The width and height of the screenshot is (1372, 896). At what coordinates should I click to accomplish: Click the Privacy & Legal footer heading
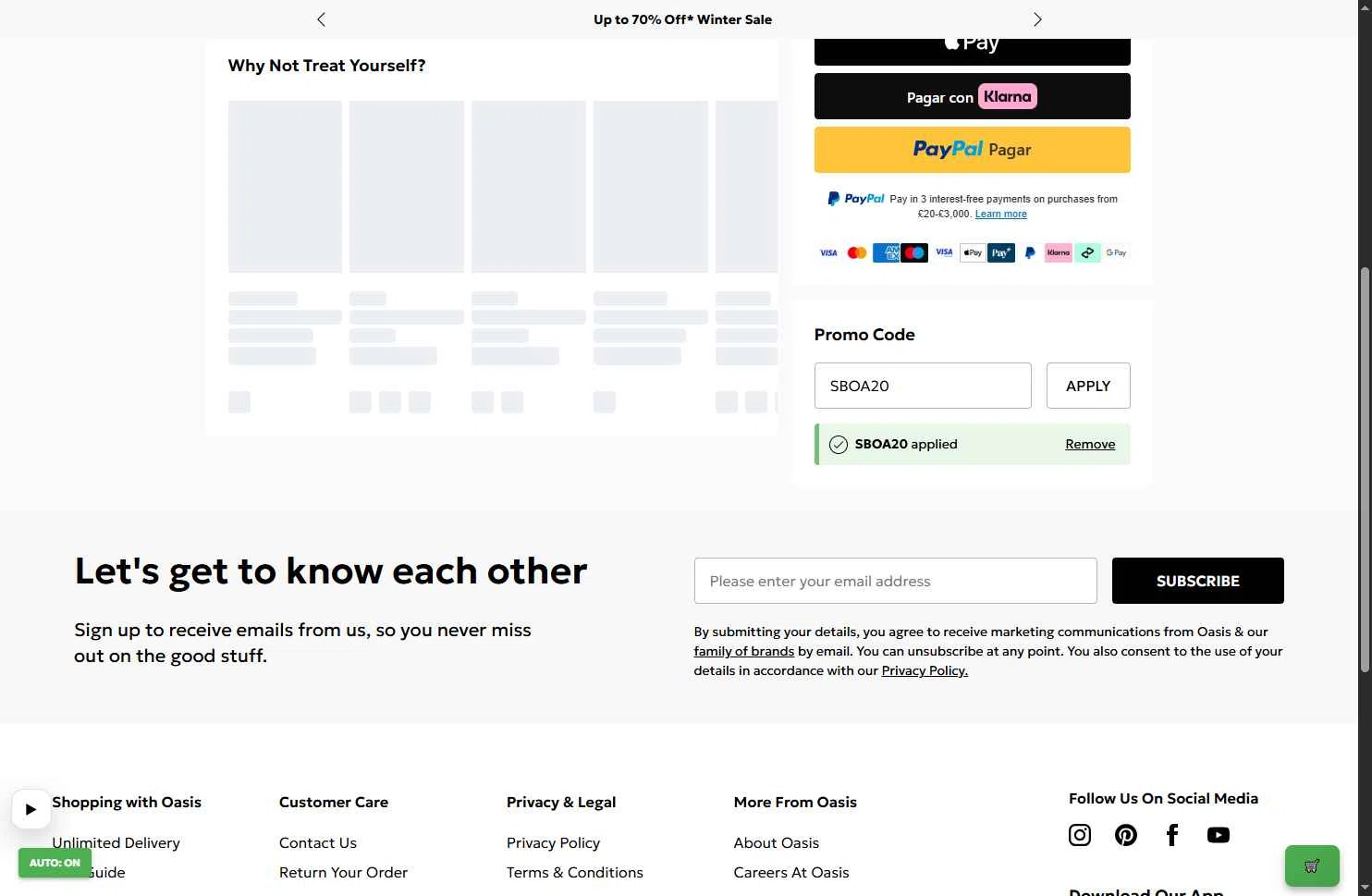pos(561,802)
